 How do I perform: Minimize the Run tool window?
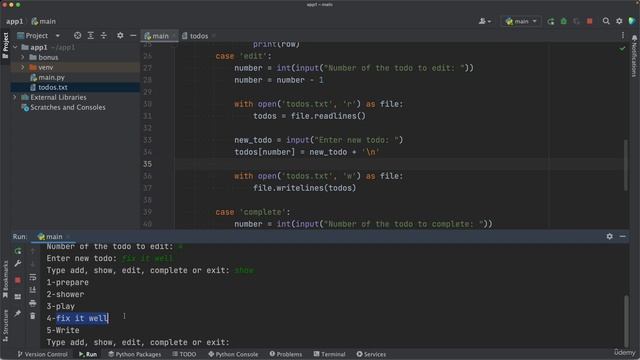point(622,236)
